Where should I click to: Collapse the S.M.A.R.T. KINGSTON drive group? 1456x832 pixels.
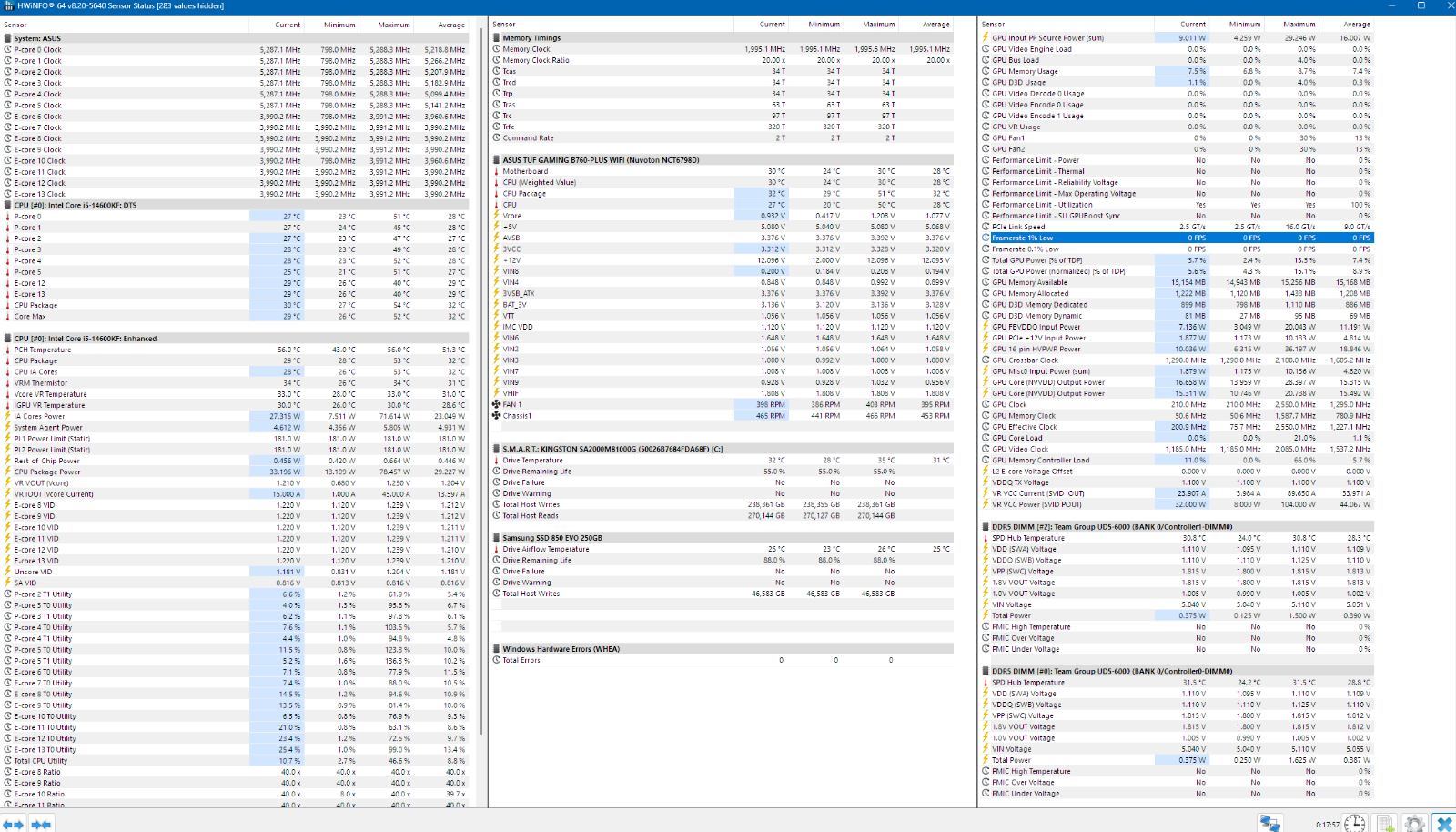click(497, 449)
